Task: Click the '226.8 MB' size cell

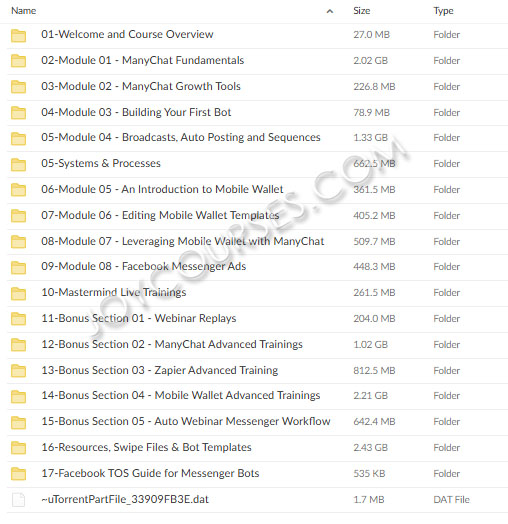Action: pyautogui.click(x=374, y=87)
